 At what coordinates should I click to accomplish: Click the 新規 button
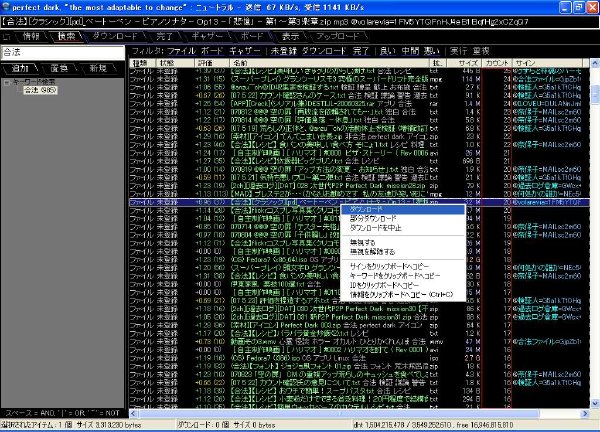pos(98,68)
